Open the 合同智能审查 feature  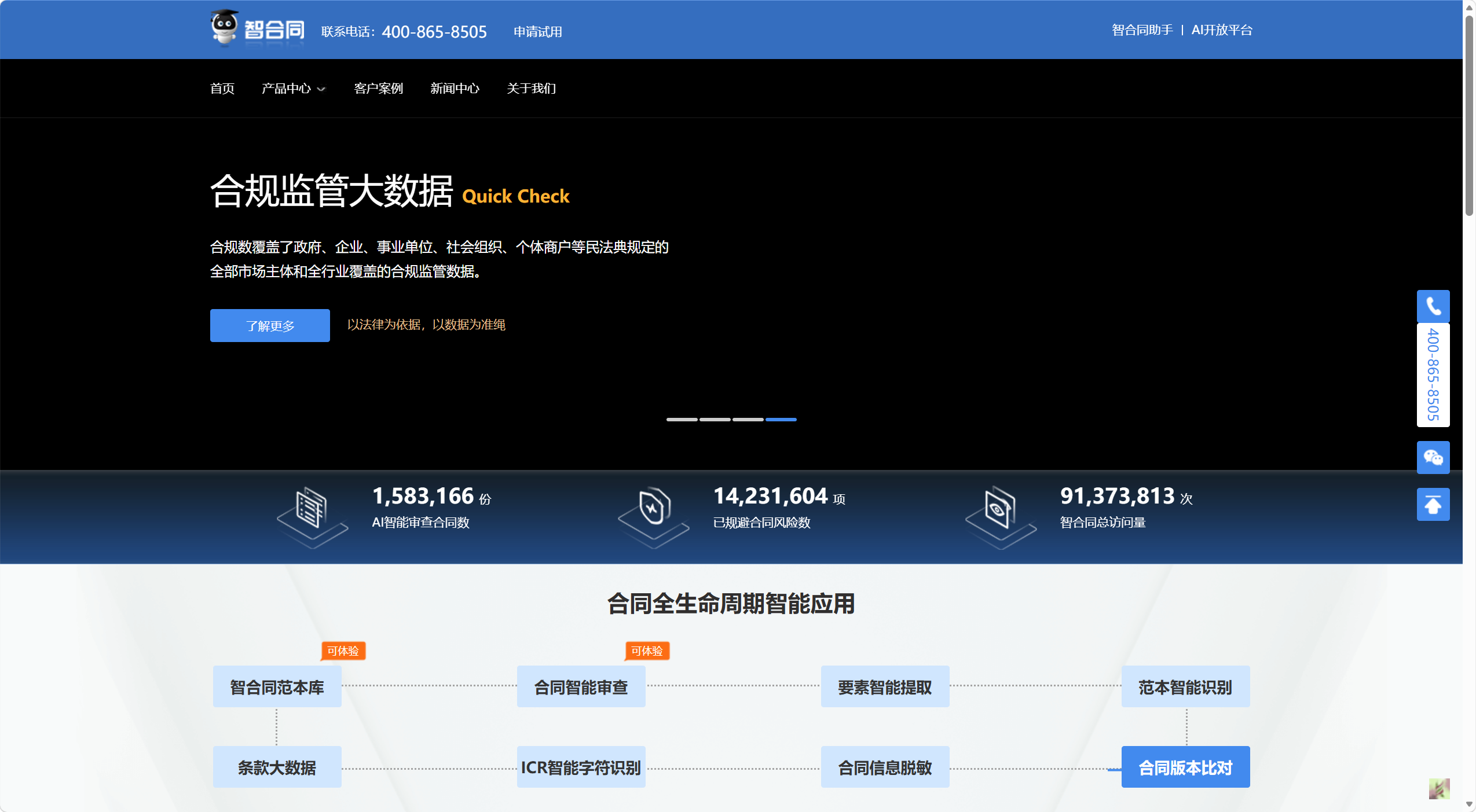coord(581,686)
